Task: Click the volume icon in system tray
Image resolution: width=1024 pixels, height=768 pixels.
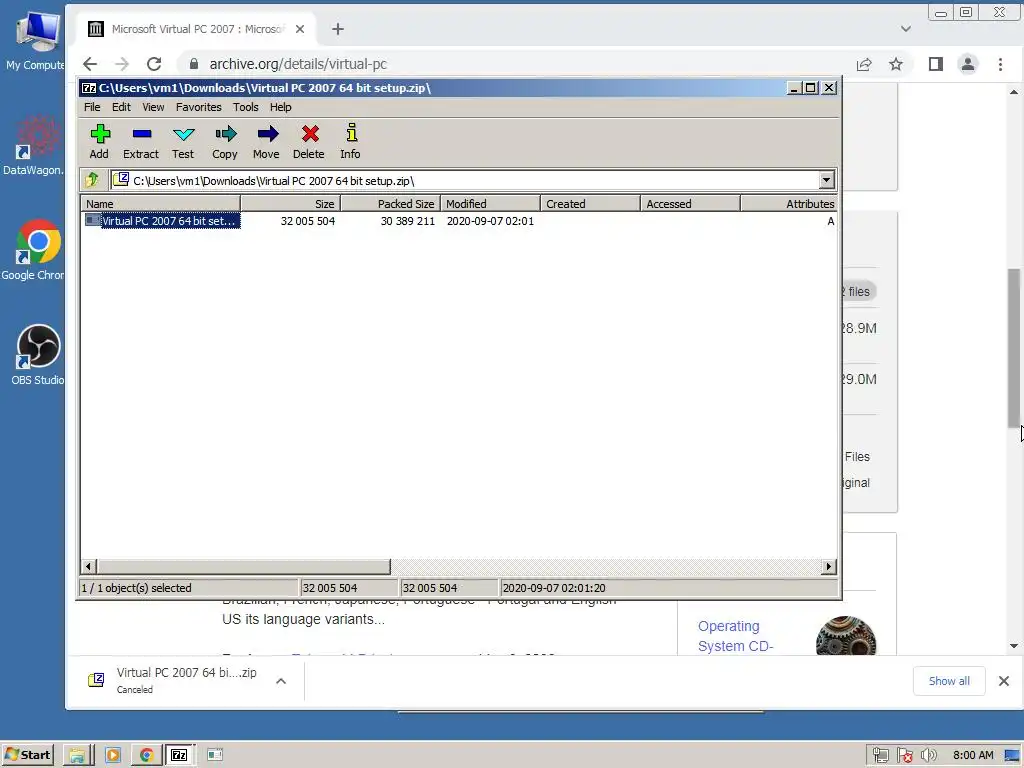Action: coord(928,756)
